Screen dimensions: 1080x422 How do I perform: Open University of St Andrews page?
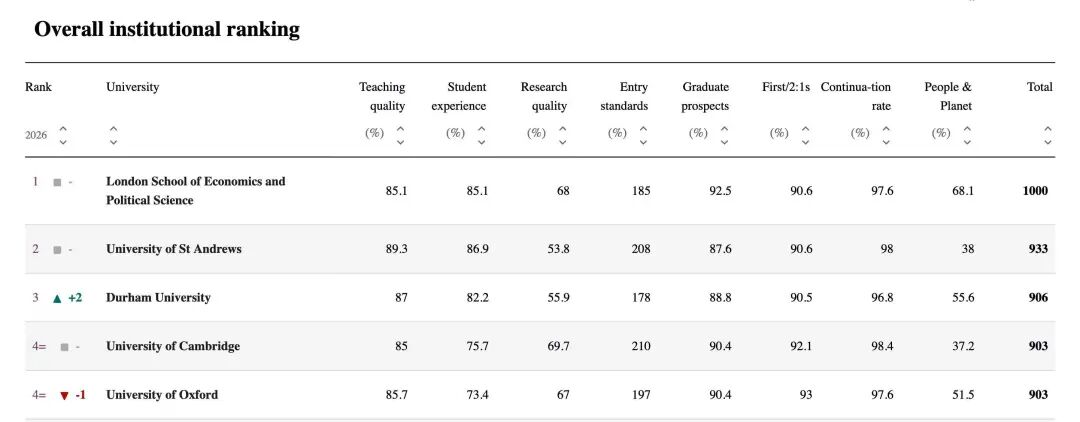pyautogui.click(x=173, y=249)
